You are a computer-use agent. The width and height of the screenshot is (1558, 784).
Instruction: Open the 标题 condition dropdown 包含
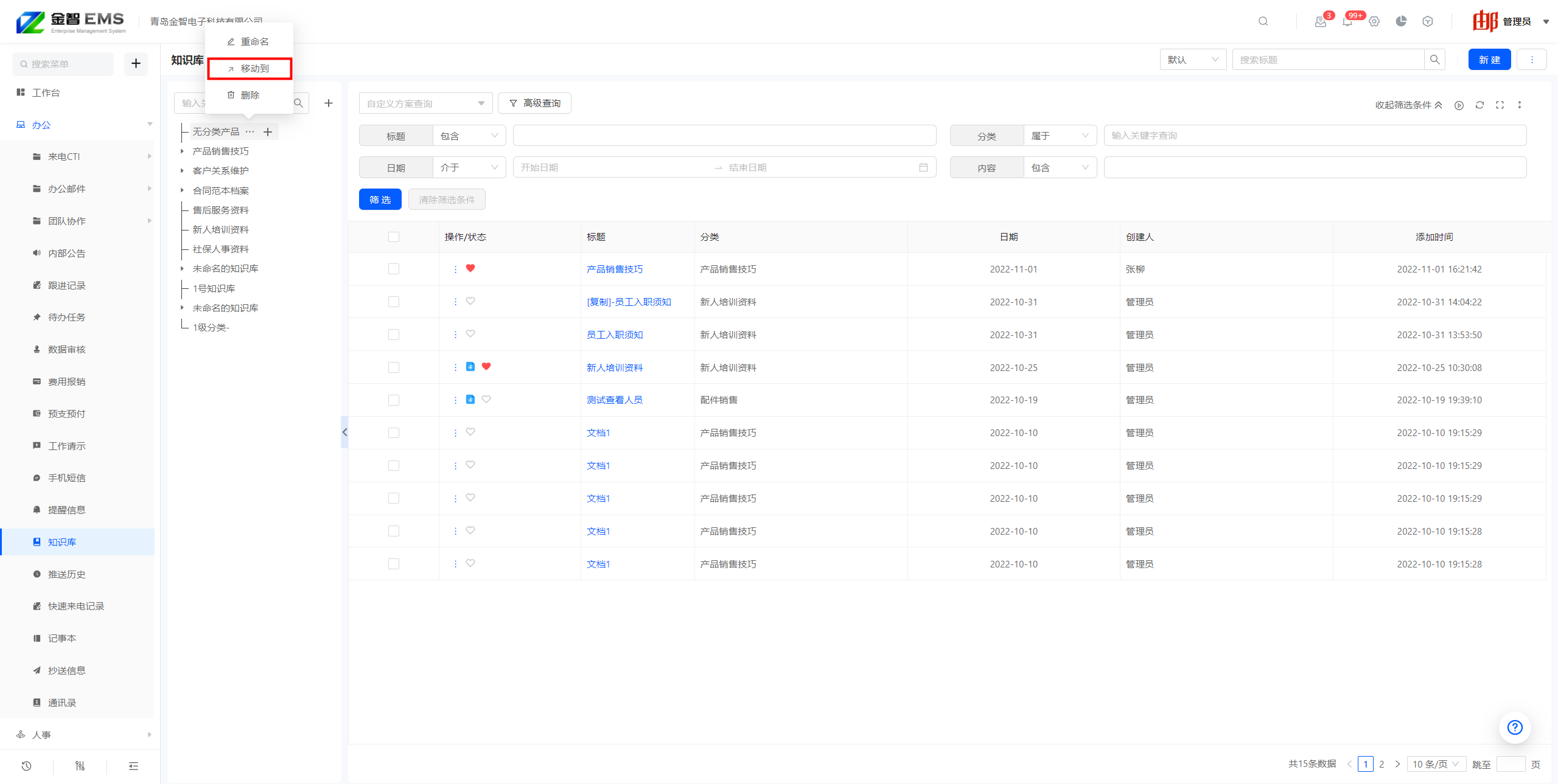(x=469, y=136)
